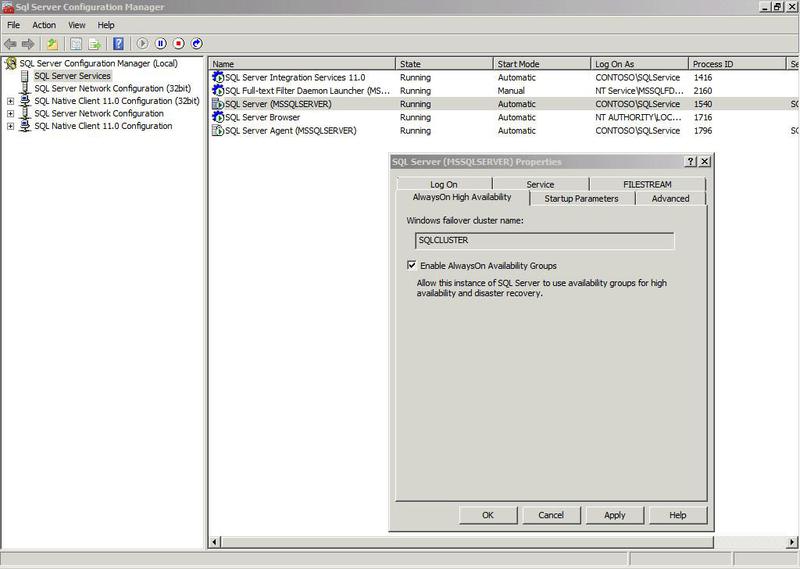Select the SQL Server Network Configuration tree item

click(99, 113)
